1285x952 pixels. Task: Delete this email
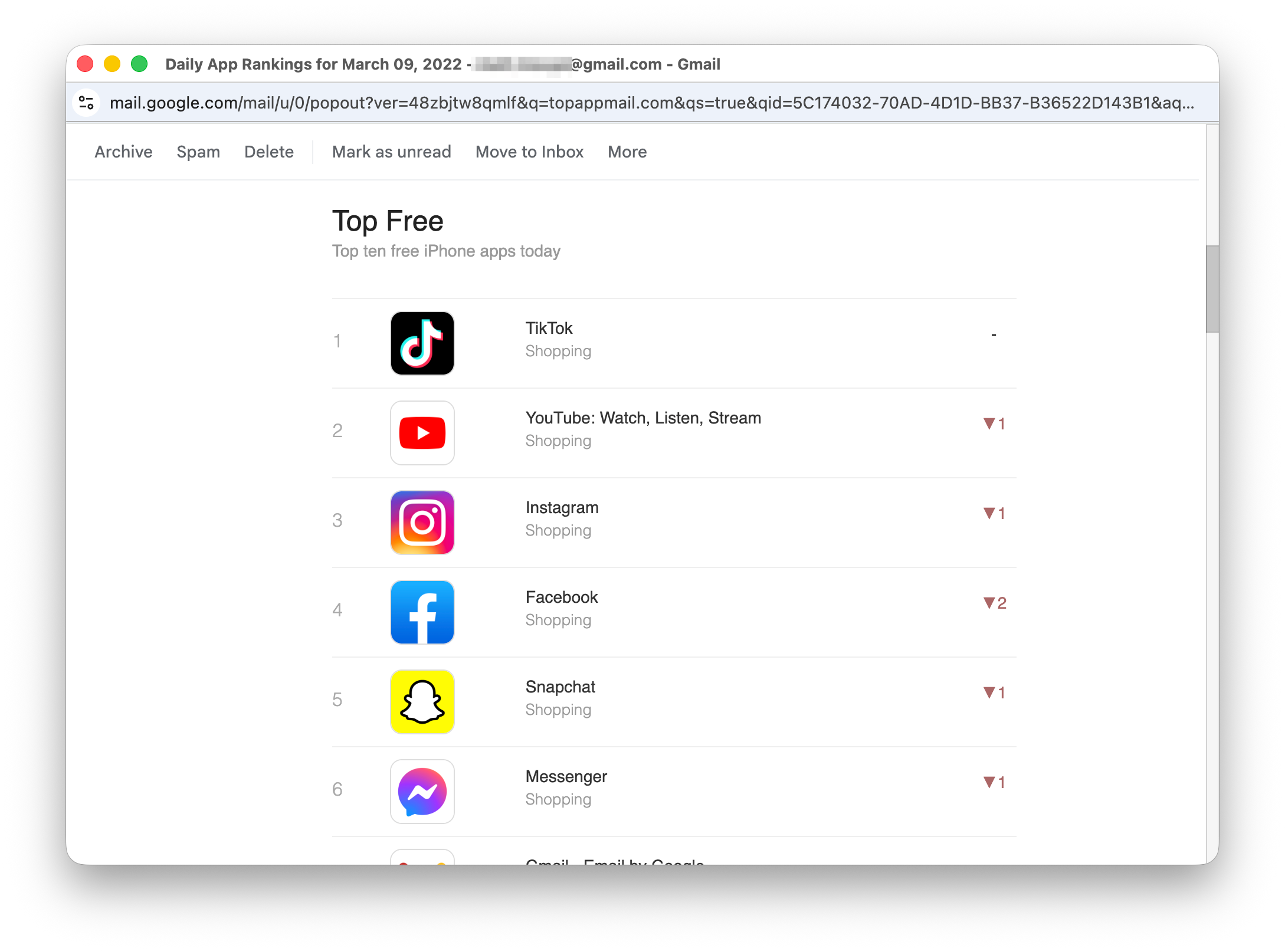pos(268,152)
